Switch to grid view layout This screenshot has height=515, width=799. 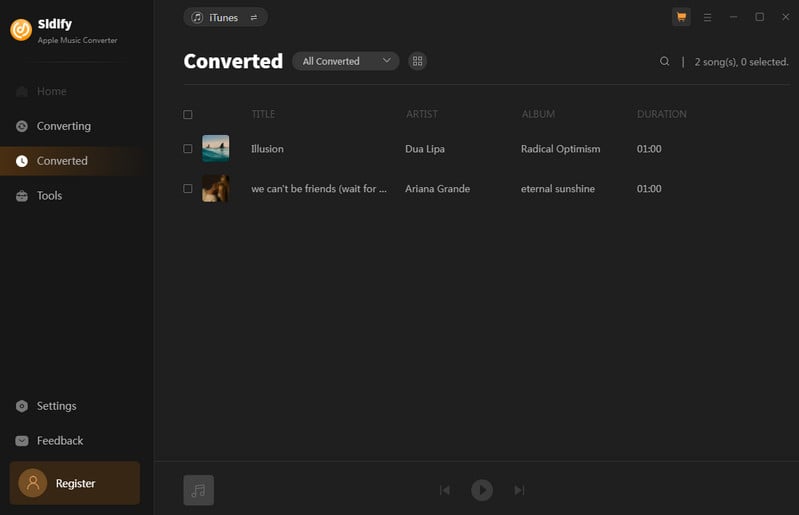417,61
